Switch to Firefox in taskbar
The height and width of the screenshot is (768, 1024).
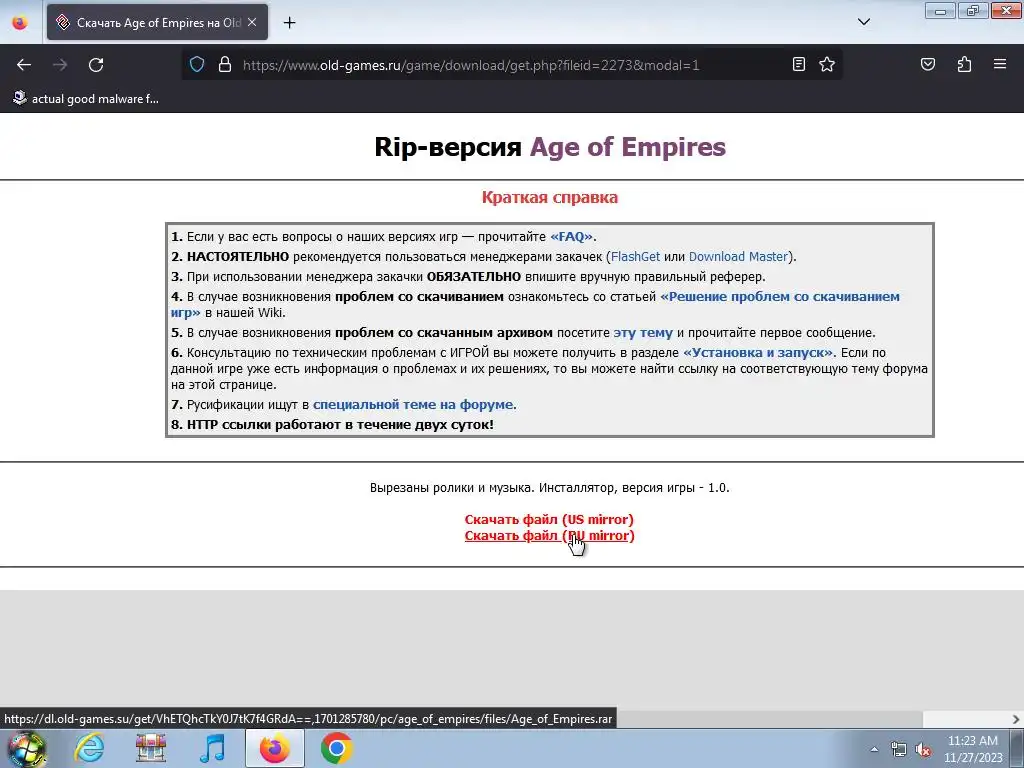tap(274, 748)
